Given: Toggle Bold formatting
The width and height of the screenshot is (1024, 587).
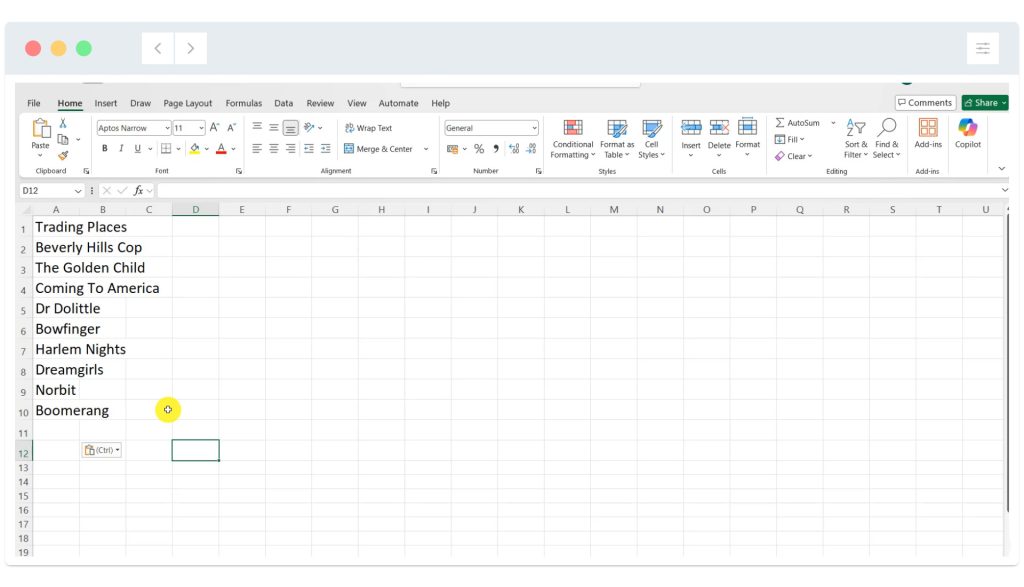Looking at the screenshot, I should click(x=104, y=149).
